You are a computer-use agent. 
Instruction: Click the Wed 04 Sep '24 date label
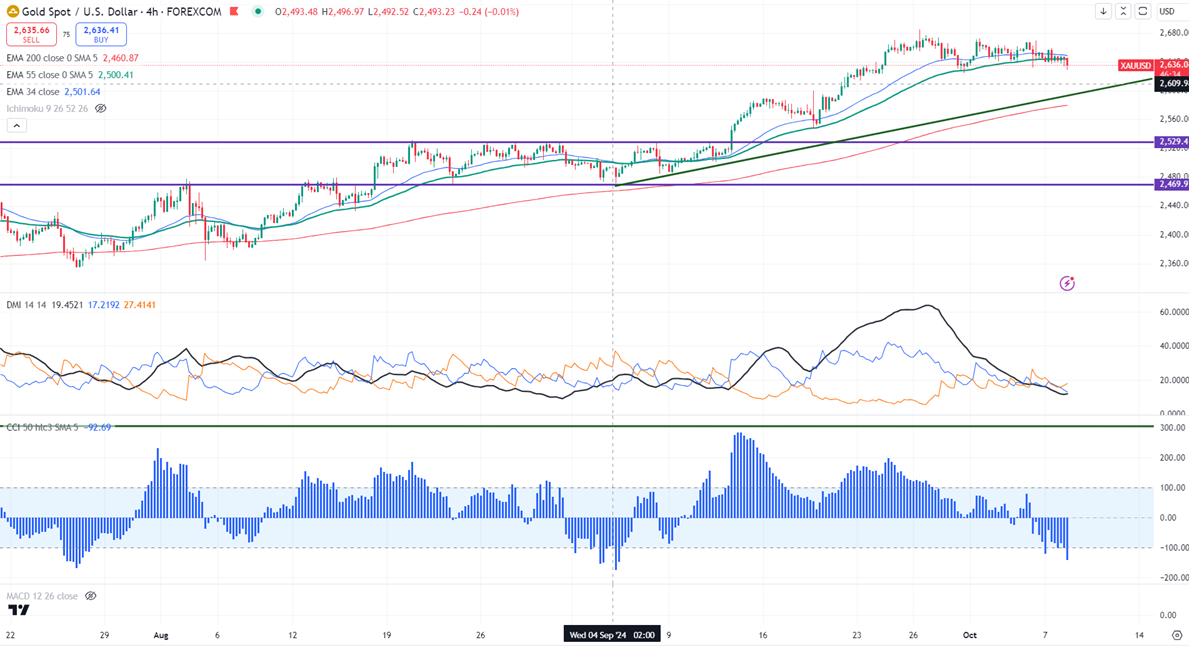pyautogui.click(x=612, y=635)
